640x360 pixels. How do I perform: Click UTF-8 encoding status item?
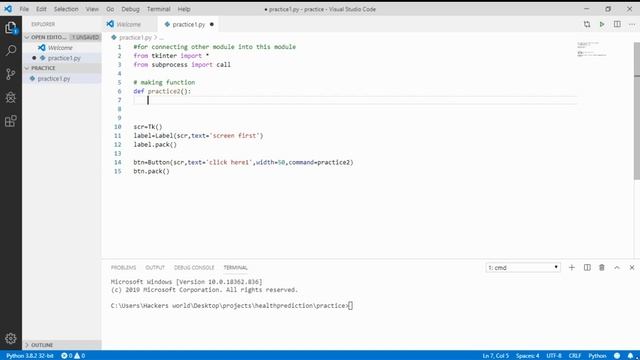tap(554, 356)
